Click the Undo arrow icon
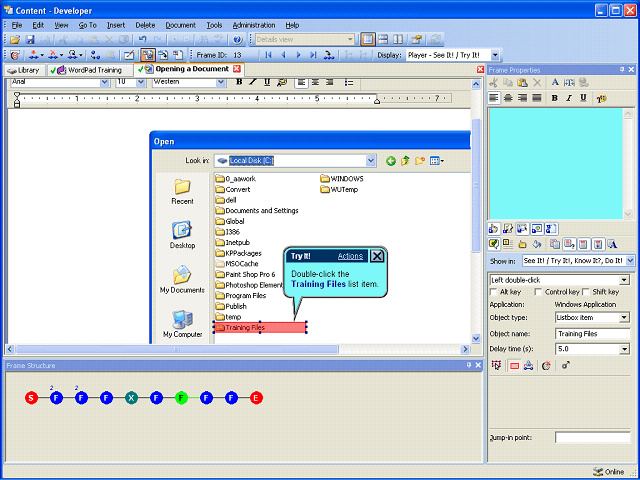Screen dimensions: 640x480 click(x=142, y=40)
